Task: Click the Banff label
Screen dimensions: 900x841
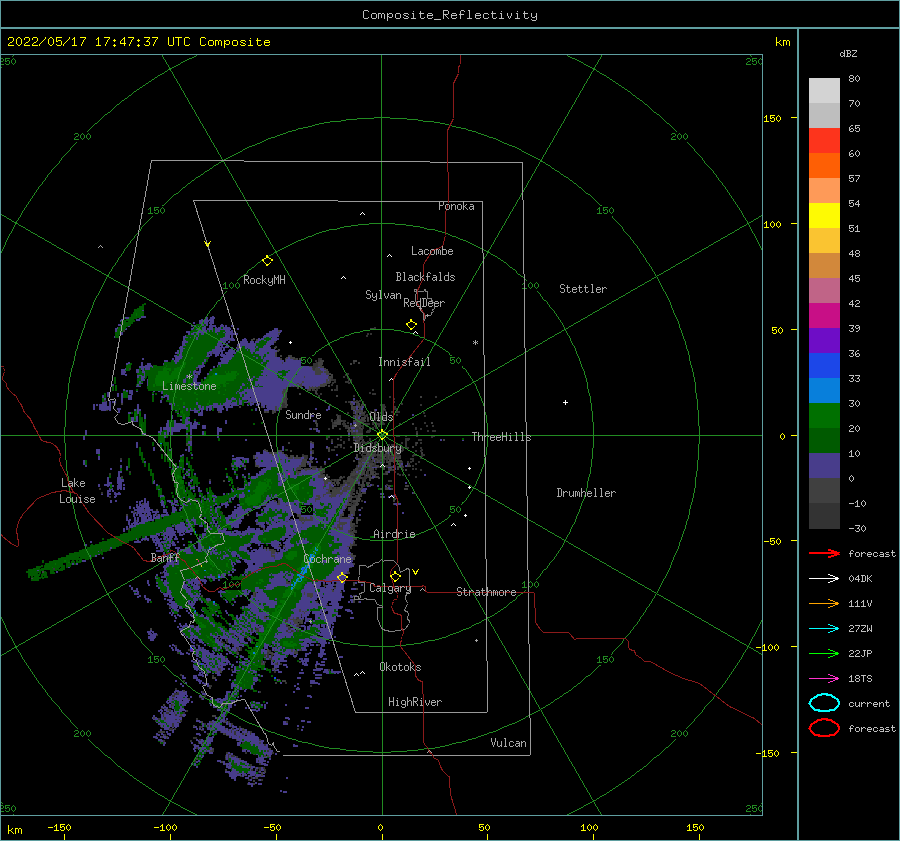Action: tap(165, 557)
